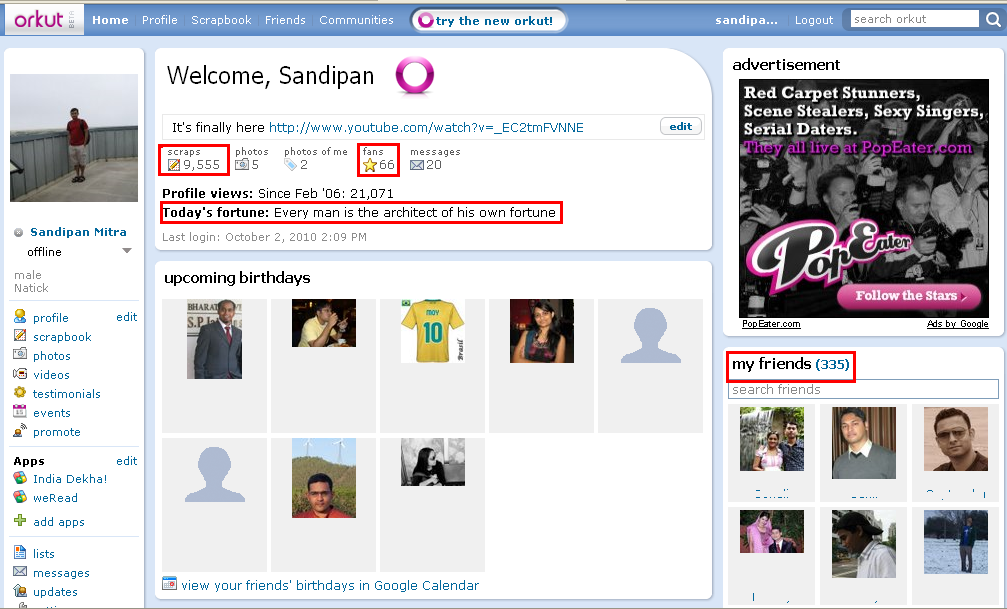Open testimonials sidebar icon
Image resolution: width=1007 pixels, height=609 pixels.
[20, 393]
